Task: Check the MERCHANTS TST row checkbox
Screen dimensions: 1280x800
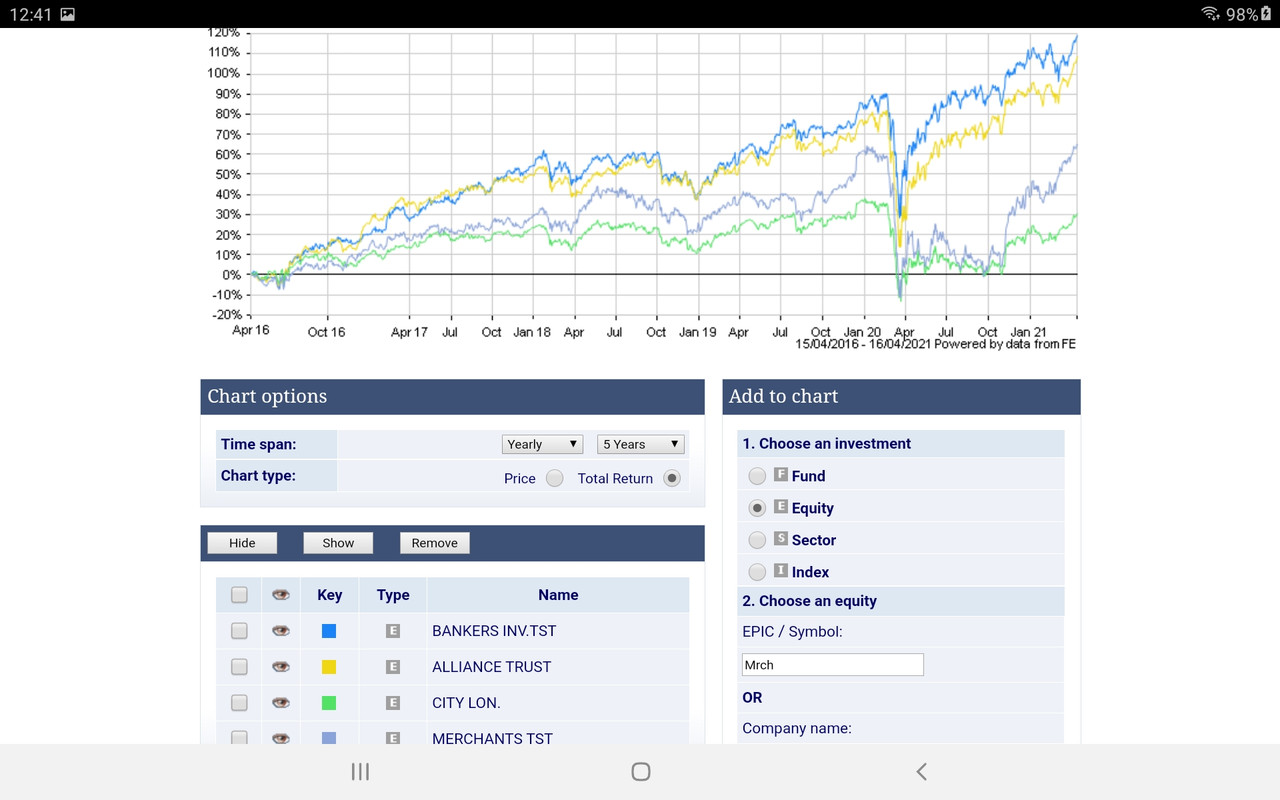Action: (x=239, y=738)
